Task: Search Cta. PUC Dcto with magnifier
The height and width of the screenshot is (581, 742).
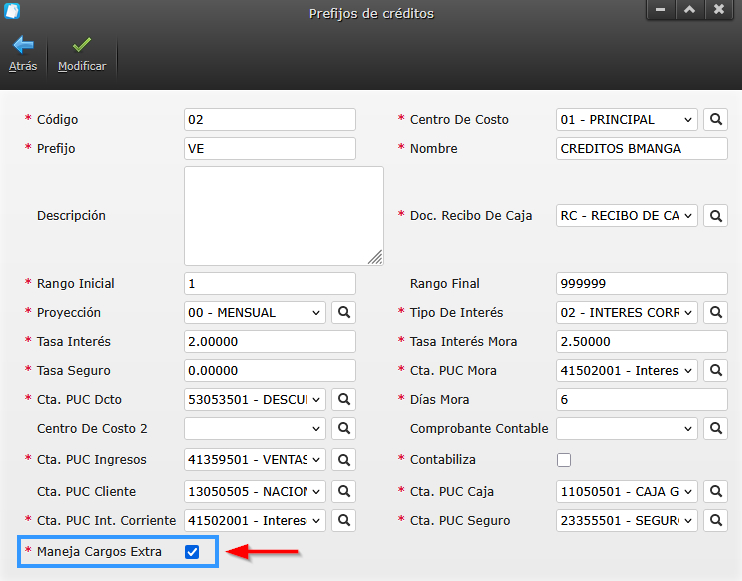Action: point(343,400)
